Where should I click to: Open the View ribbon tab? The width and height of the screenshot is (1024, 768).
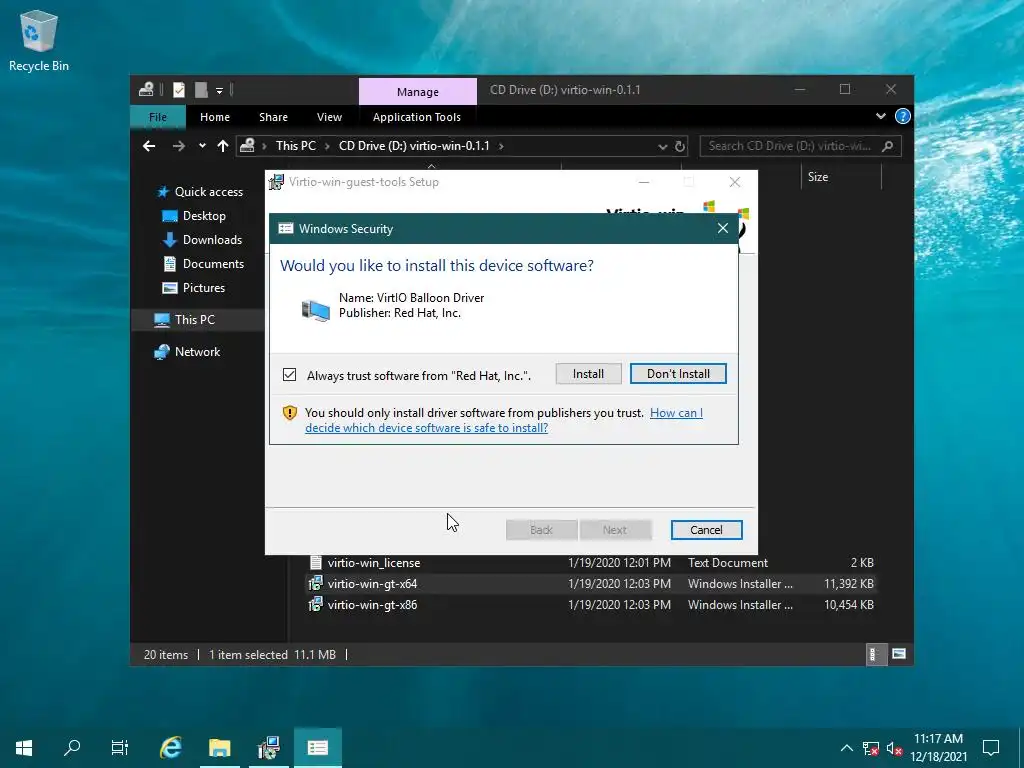(x=329, y=117)
